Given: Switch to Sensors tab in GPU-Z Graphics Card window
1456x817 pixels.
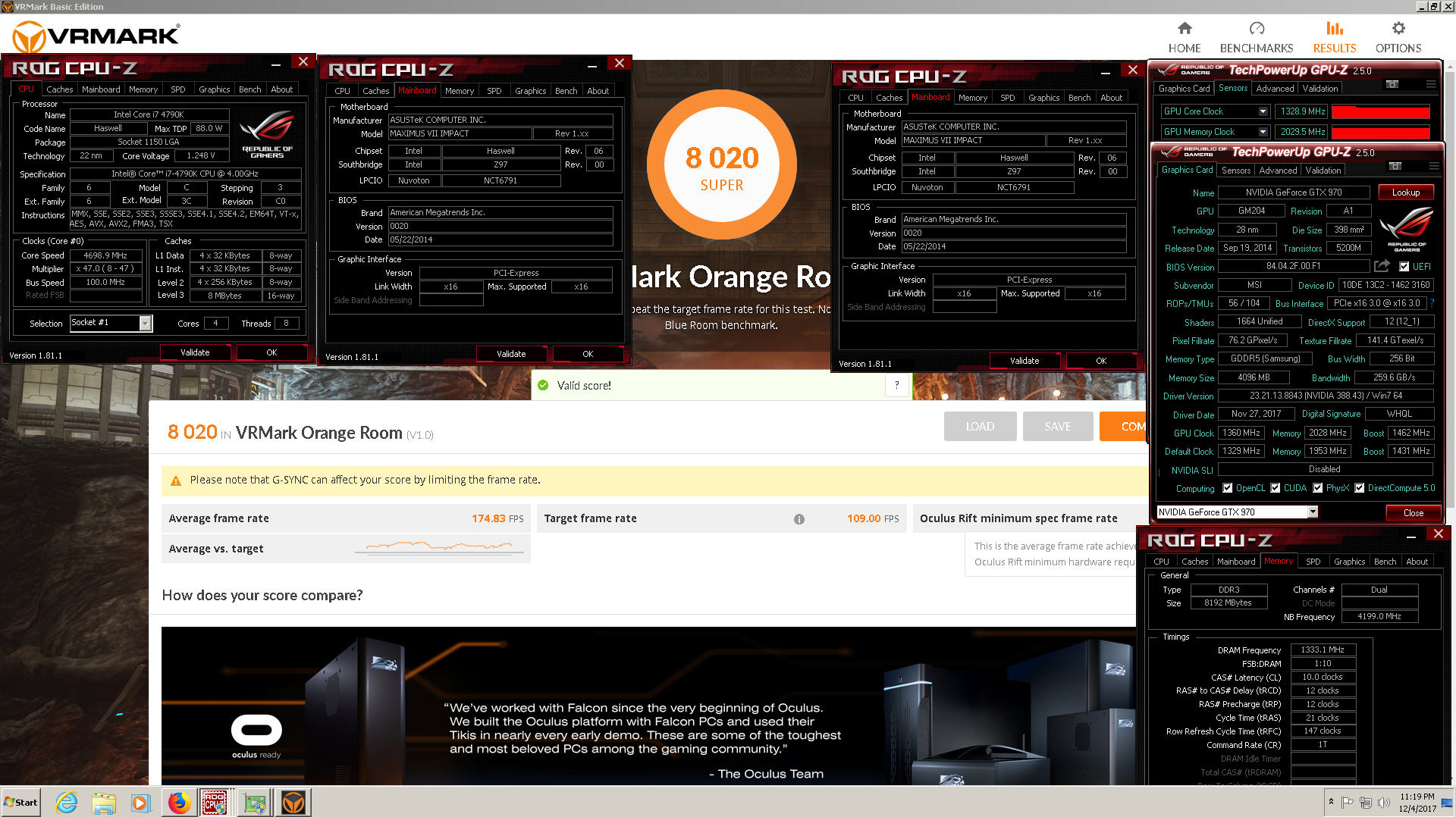Looking at the screenshot, I should tap(1236, 171).
